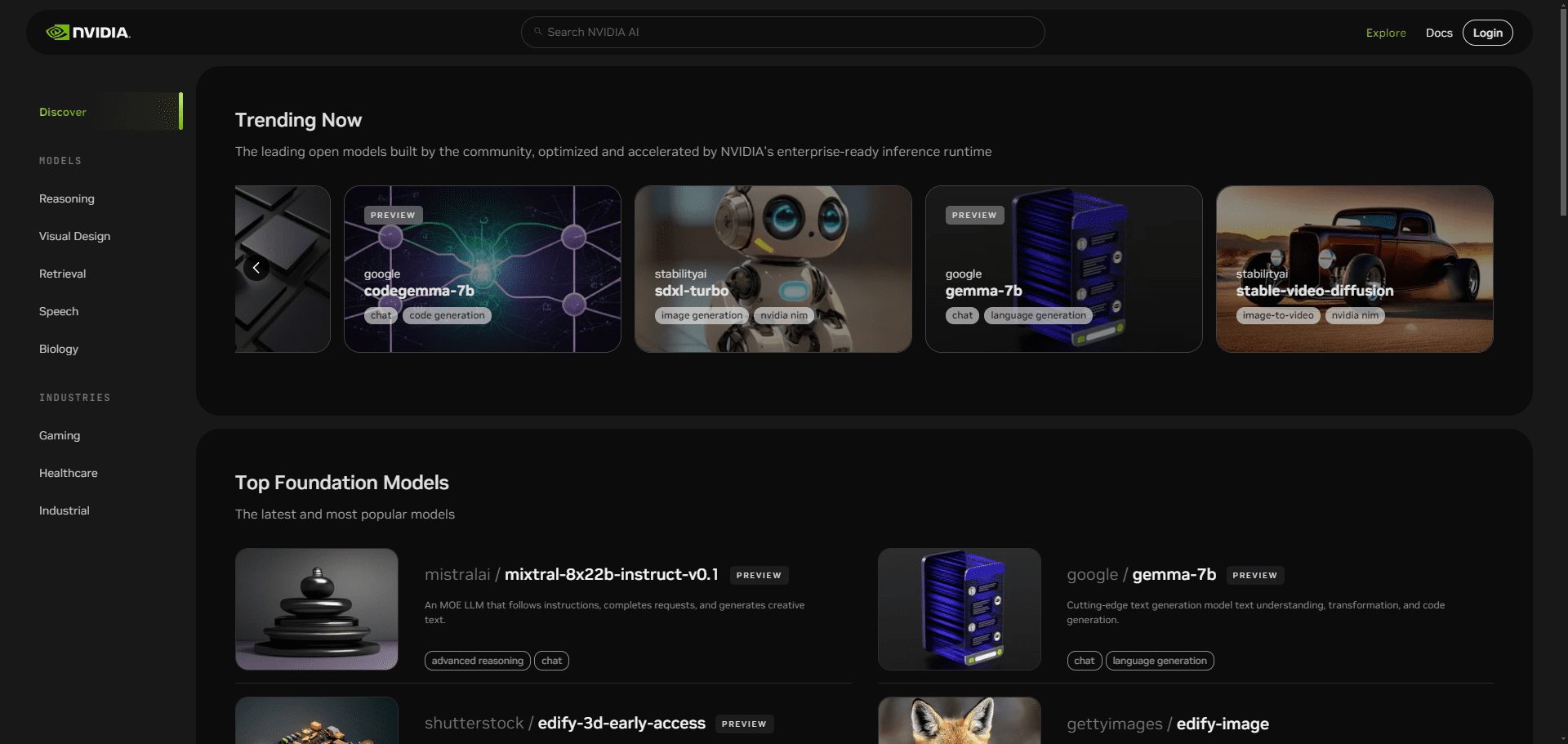The height and width of the screenshot is (744, 1568).
Task: Click the NVIDIA logo in header
Action: coord(88,33)
